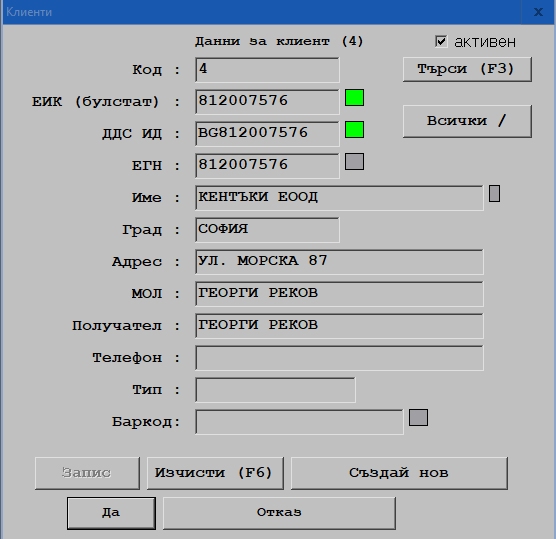Image resolution: width=556 pixels, height=539 pixels.
Task: Click the gray square next to Баркод field
Action: 418,417
